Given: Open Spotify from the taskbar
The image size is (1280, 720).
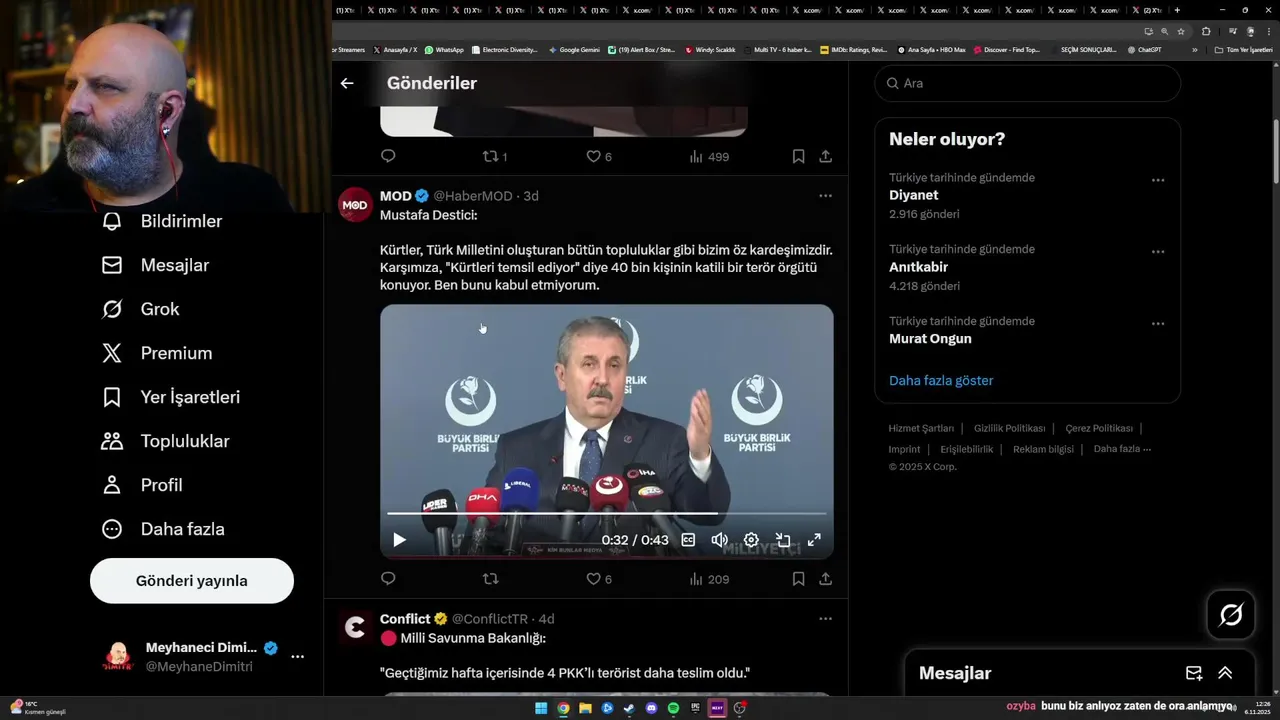Looking at the screenshot, I should click(x=673, y=708).
